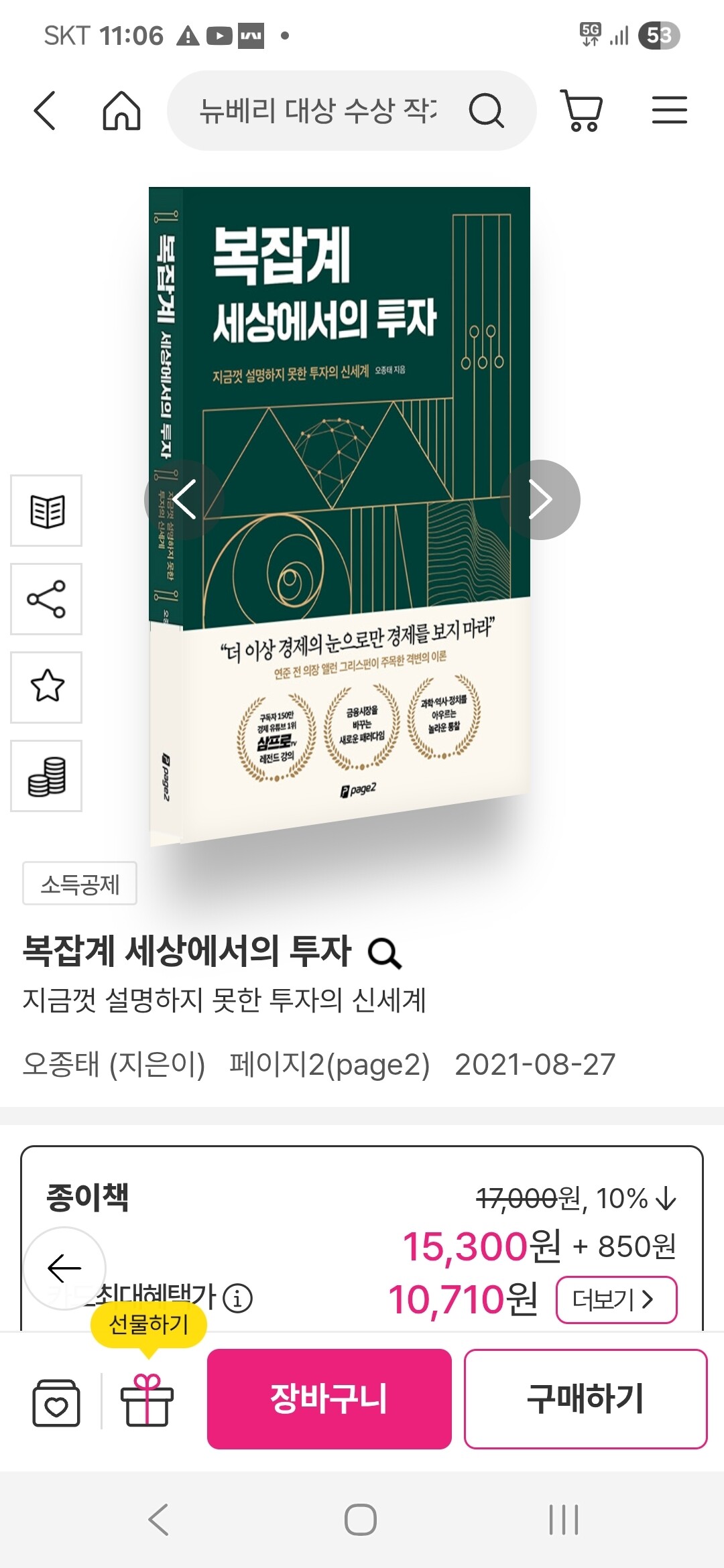Viewport: 724px width, 1568px height.
Task: Show next book cover image
Action: coord(540,500)
